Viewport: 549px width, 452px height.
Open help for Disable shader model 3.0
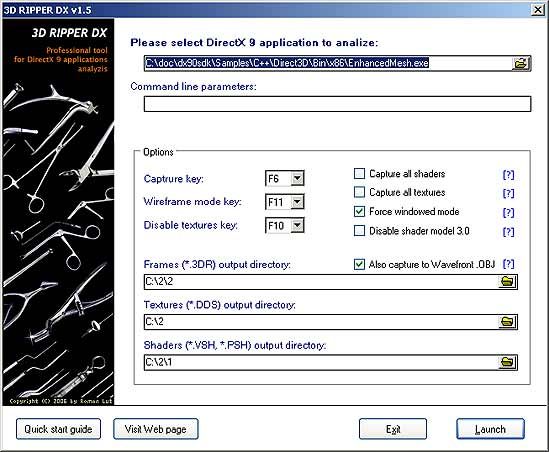pos(508,232)
